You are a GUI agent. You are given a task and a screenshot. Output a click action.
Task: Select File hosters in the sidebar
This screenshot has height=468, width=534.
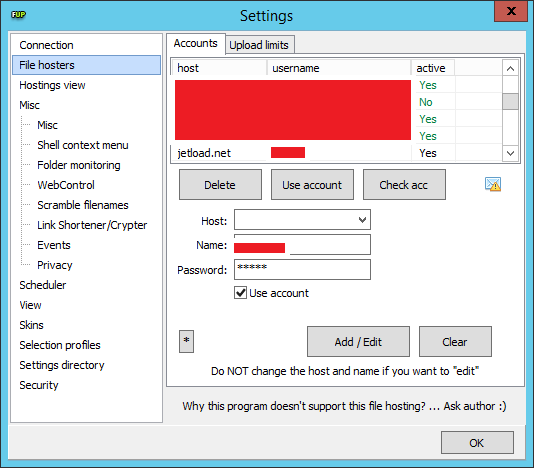[x=87, y=65]
